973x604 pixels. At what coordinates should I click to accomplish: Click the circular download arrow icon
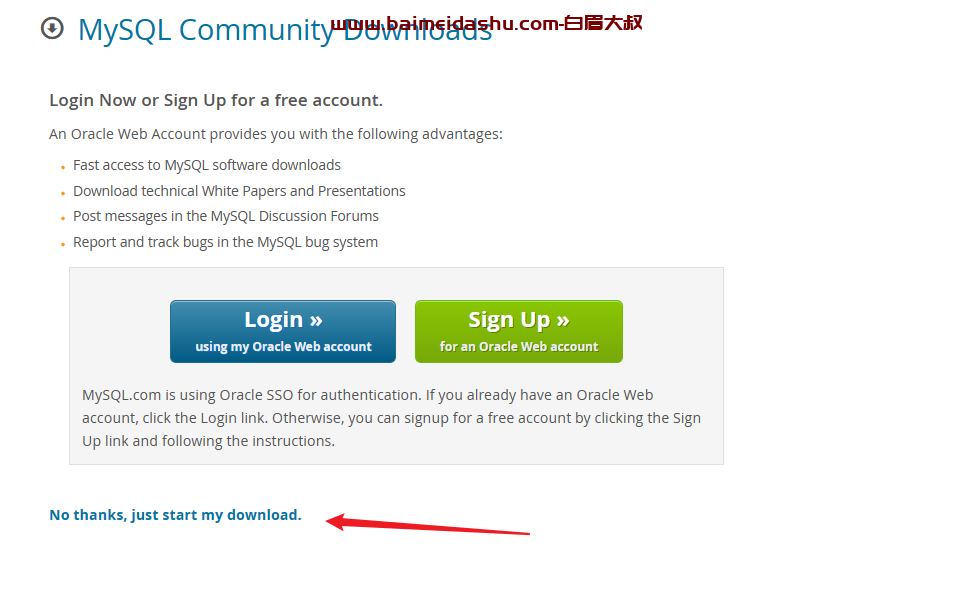point(52,28)
